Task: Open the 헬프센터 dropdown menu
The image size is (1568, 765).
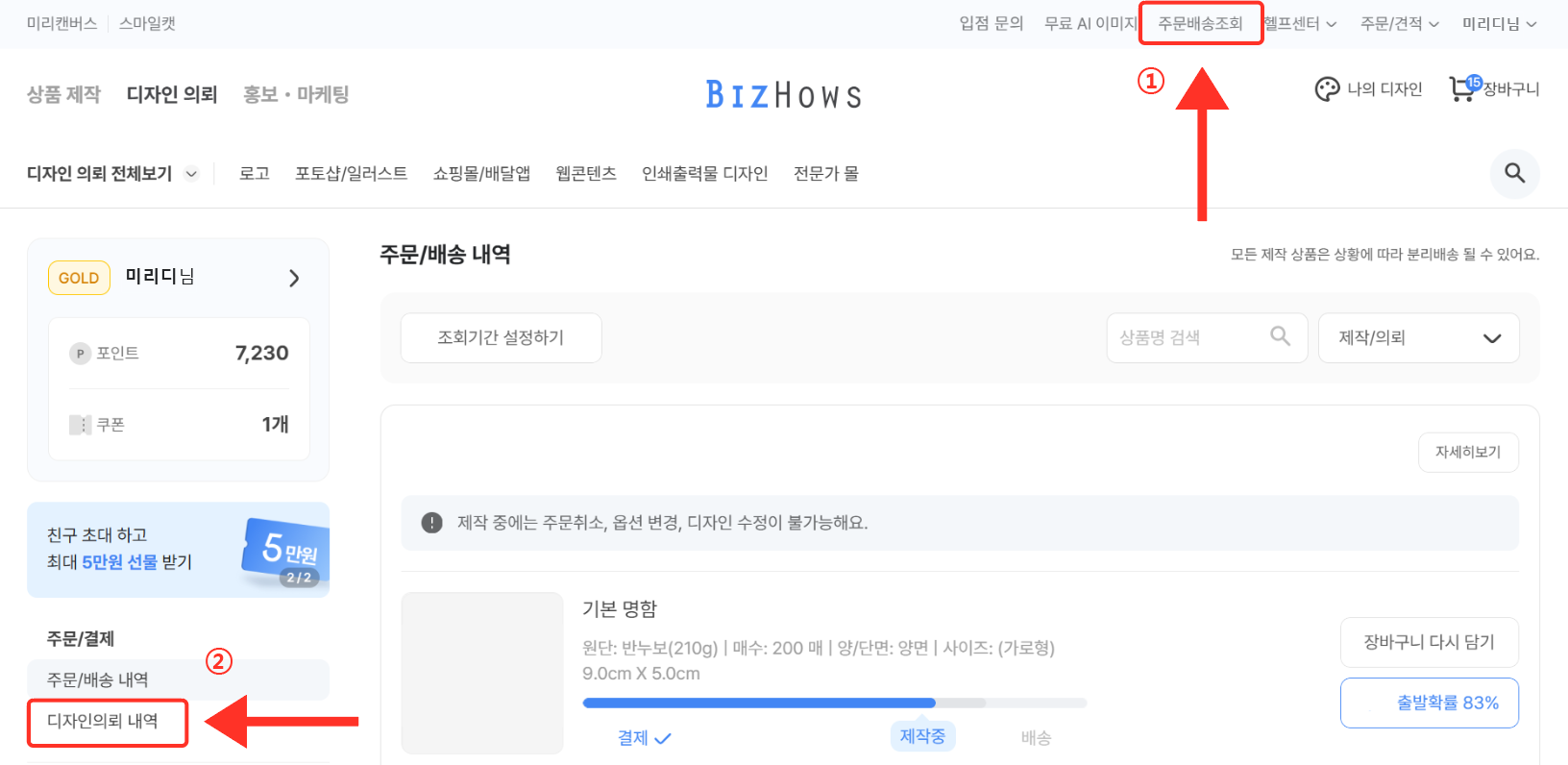Action: (x=1300, y=24)
